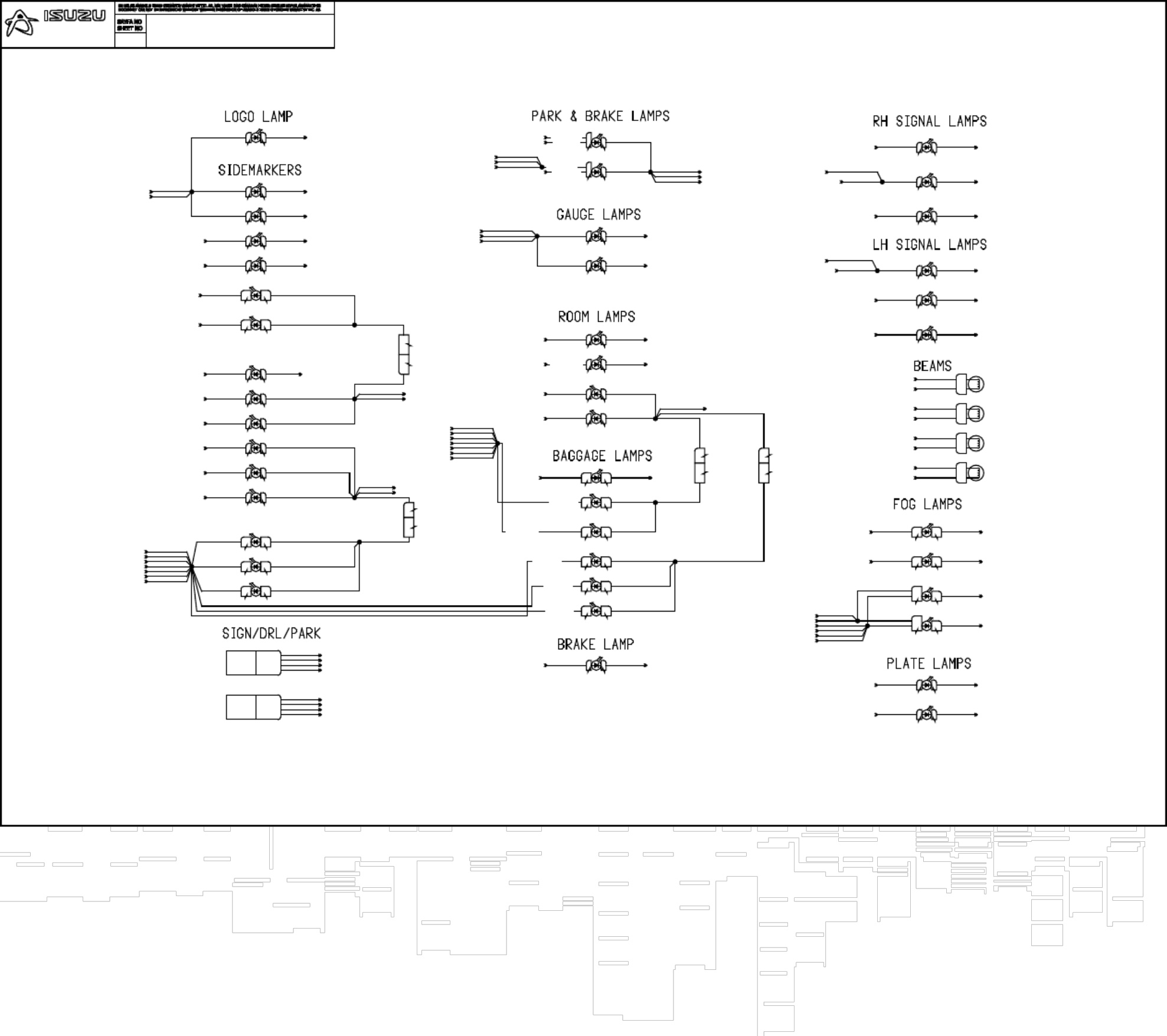Image resolution: width=1167 pixels, height=1036 pixels.
Task: Click the SAYFA NO text in title block
Action: (x=129, y=22)
